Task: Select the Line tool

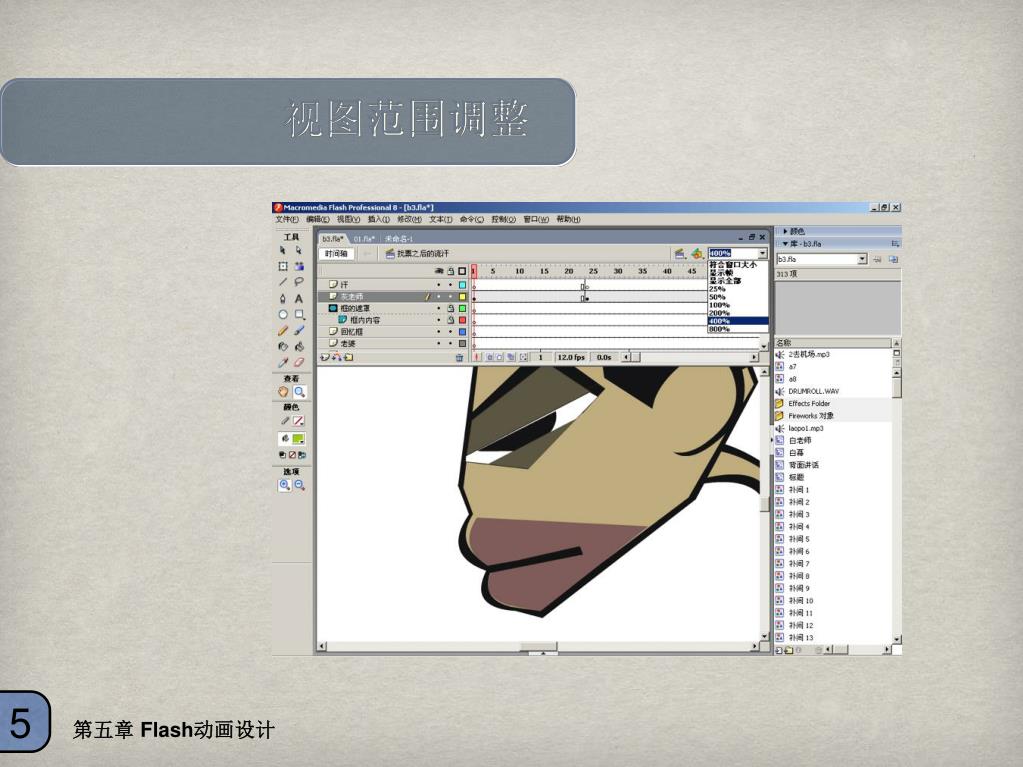Action: click(x=282, y=282)
